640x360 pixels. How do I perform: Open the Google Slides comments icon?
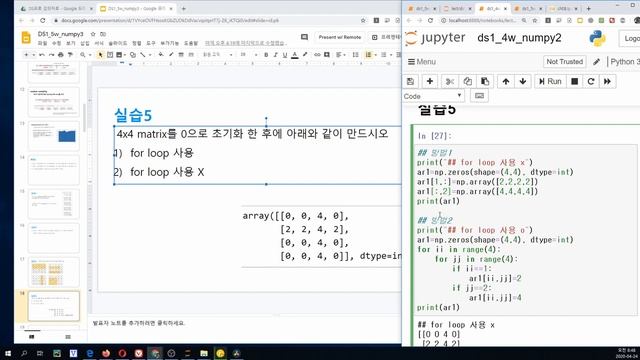coord(304,37)
